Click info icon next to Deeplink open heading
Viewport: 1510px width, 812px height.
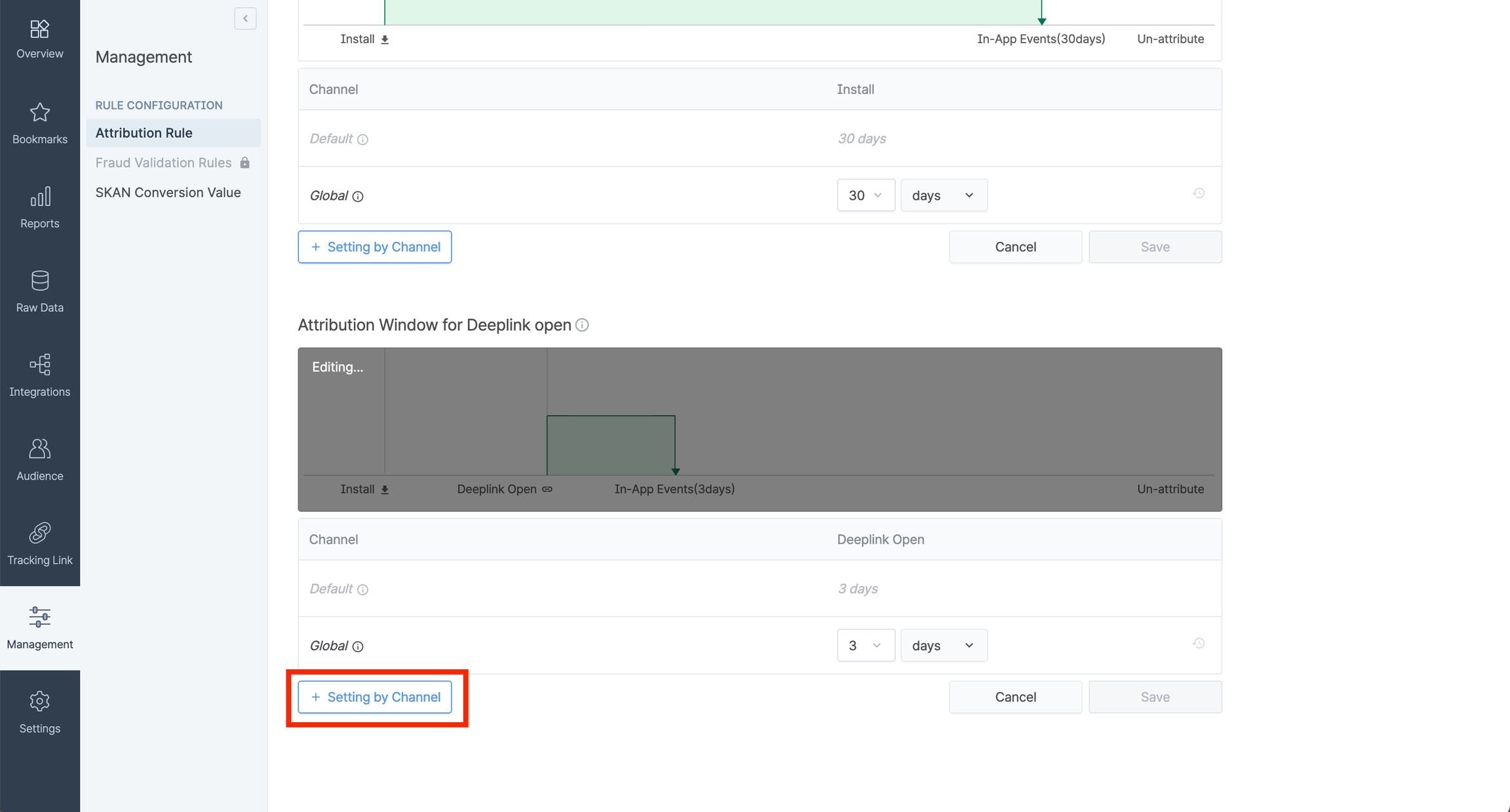click(x=582, y=325)
